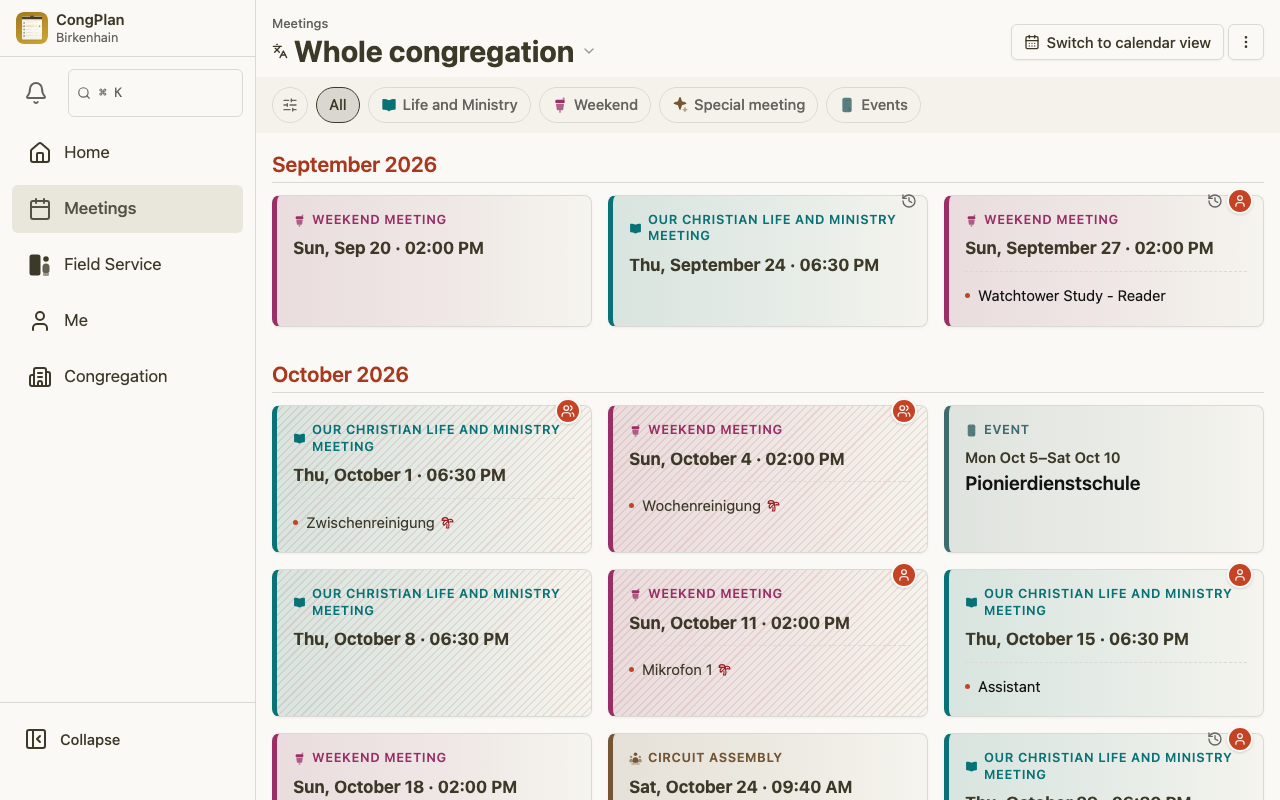The width and height of the screenshot is (1280, 800).
Task: Open the filter settings sliders icon
Action: coord(290,105)
